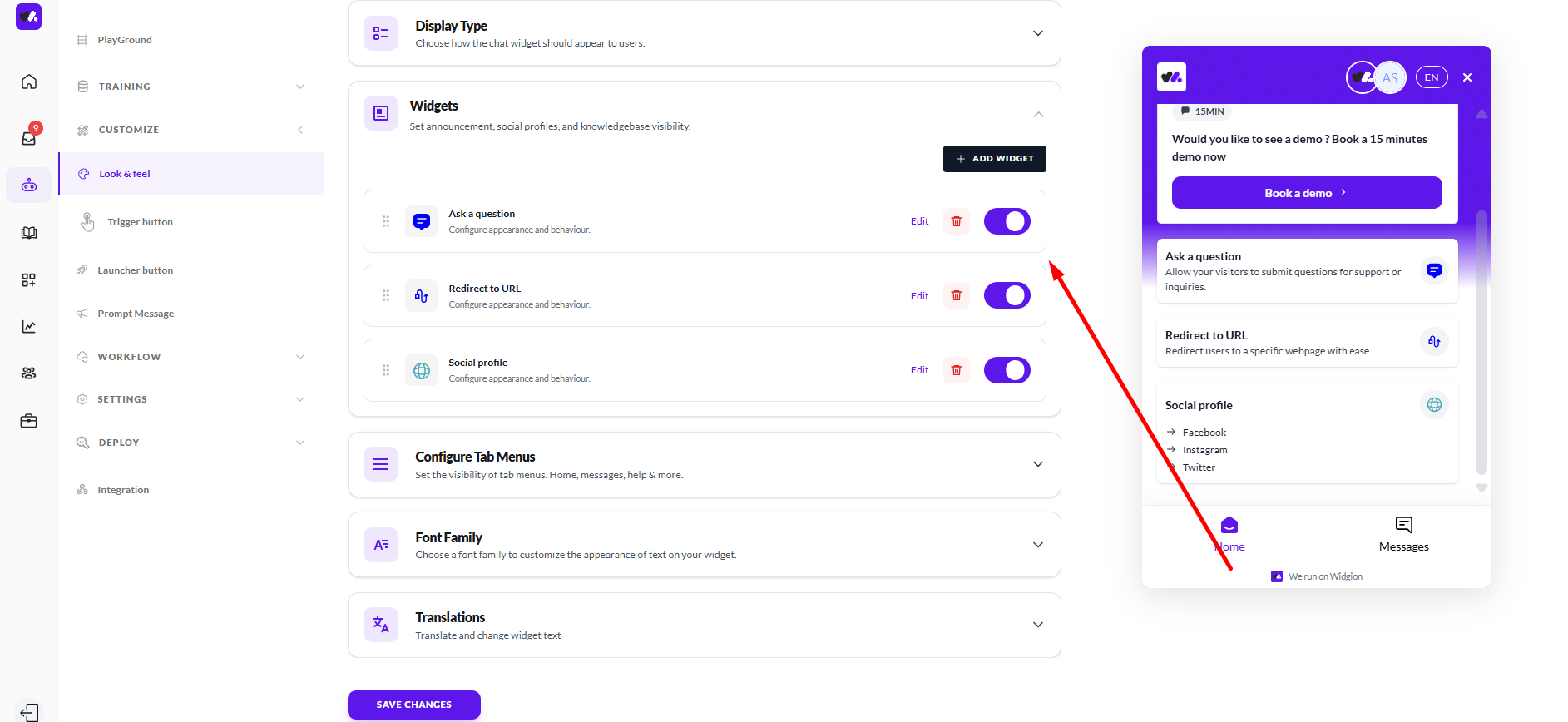Click the Save Changes button
This screenshot has width=1568, height=722.
point(413,705)
